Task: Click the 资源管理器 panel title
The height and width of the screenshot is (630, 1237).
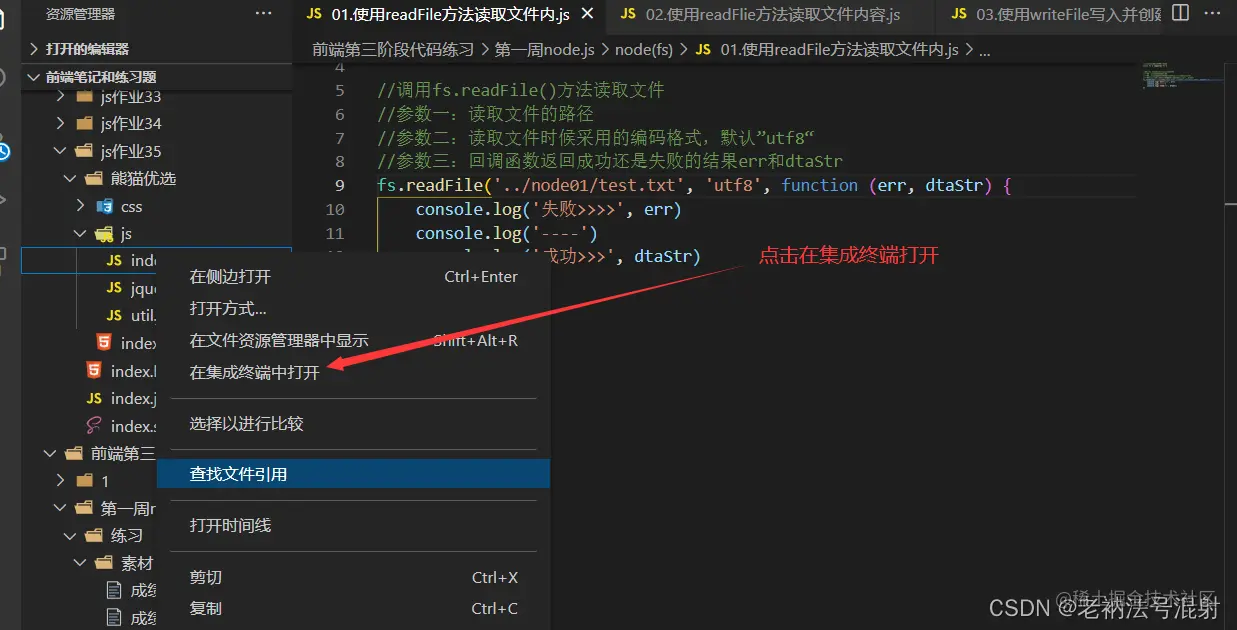Action: (80, 14)
